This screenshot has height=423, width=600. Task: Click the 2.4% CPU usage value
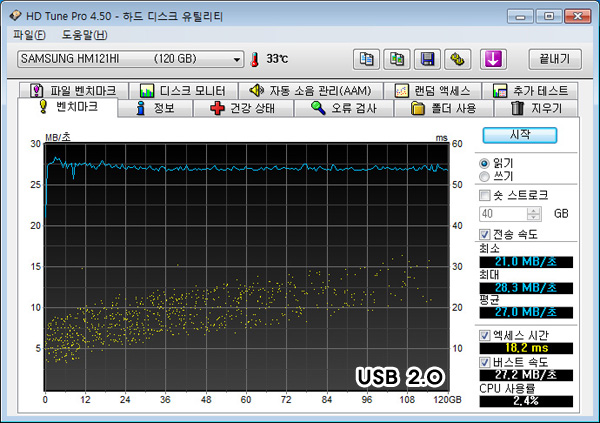tap(526, 401)
